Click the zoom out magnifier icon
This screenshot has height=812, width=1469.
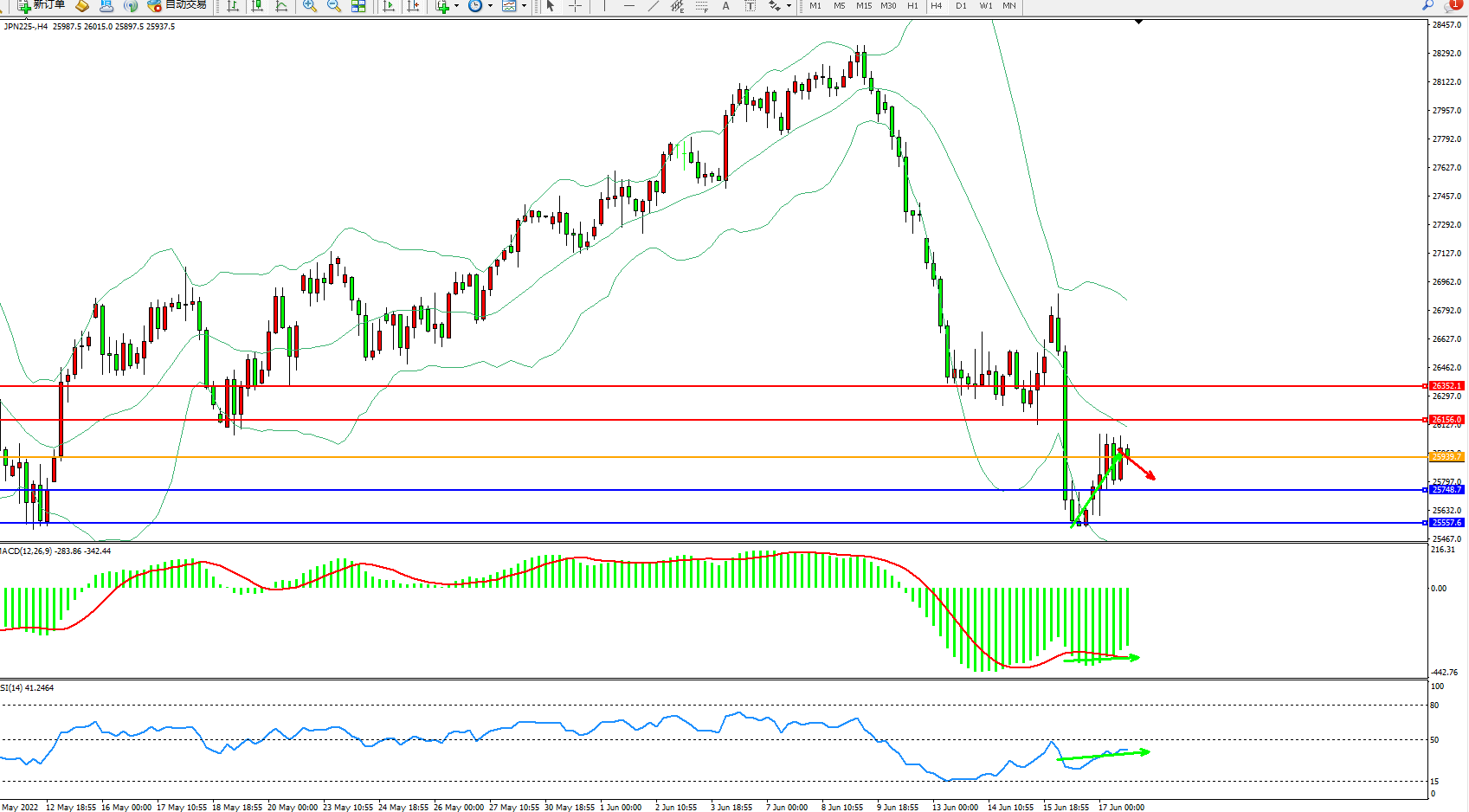coord(333,6)
